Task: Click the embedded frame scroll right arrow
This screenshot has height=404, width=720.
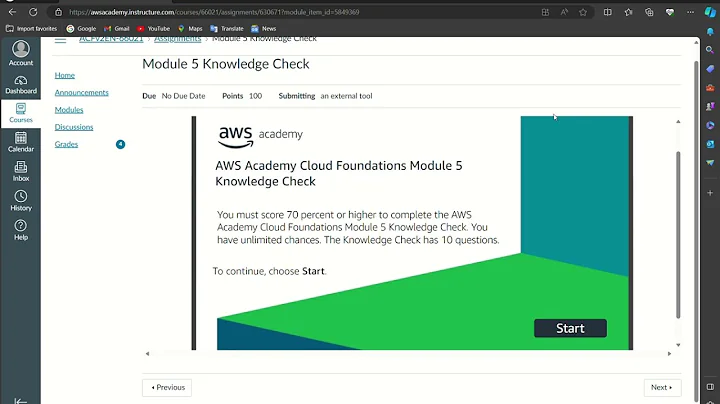Action: point(669,354)
